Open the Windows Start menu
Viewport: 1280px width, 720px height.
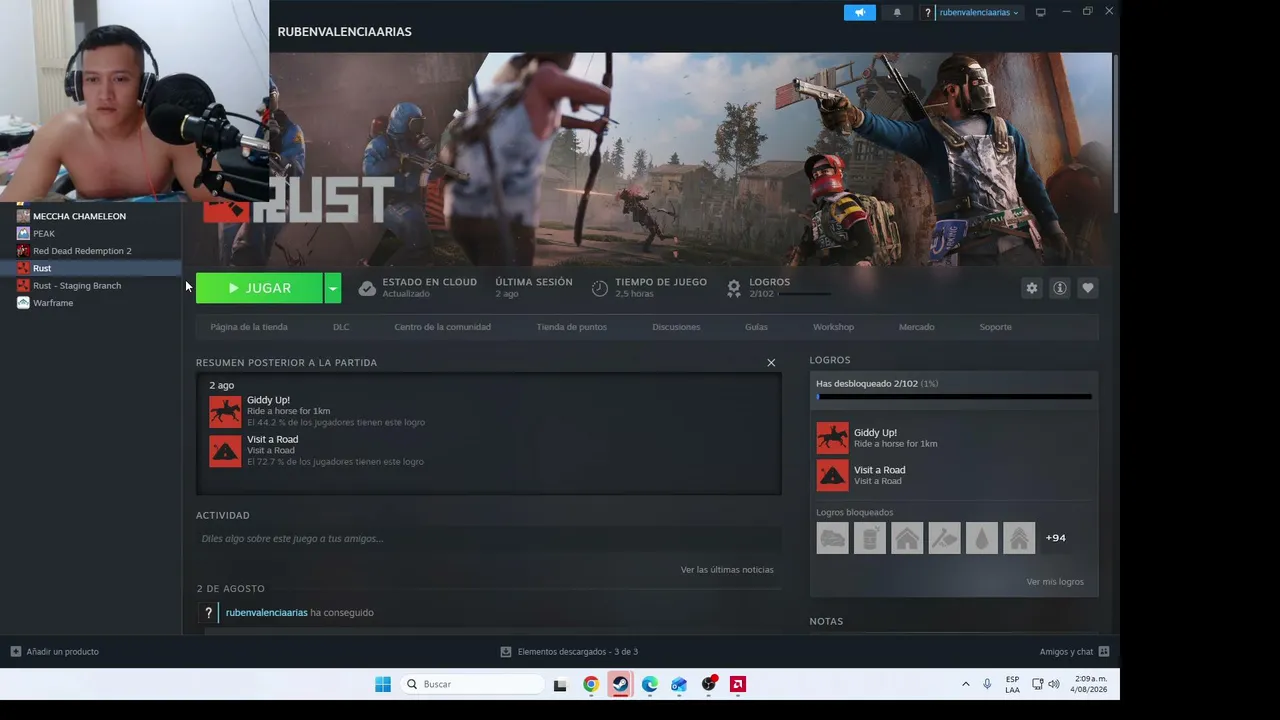click(383, 684)
